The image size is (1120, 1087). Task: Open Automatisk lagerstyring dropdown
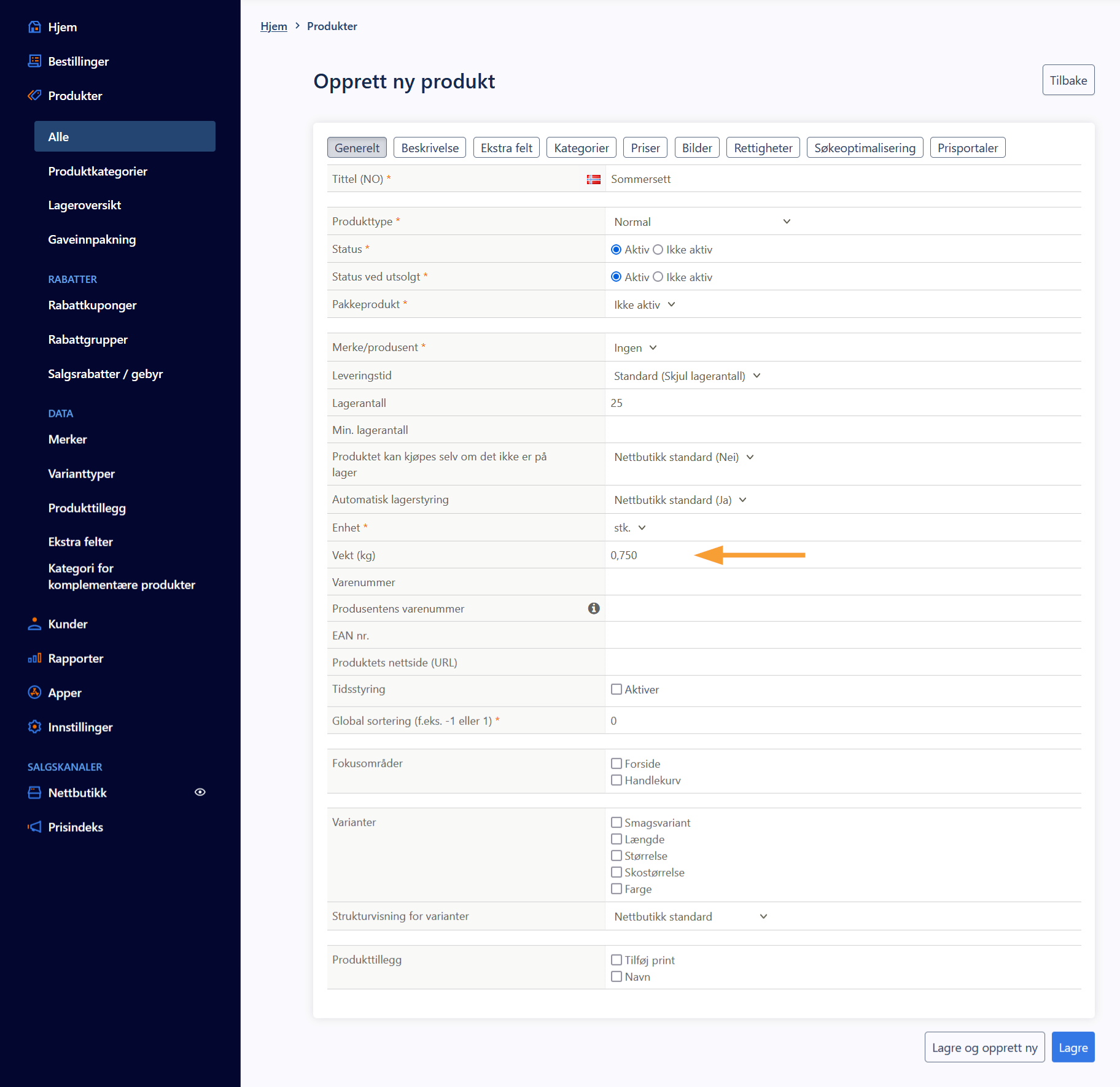(x=680, y=500)
